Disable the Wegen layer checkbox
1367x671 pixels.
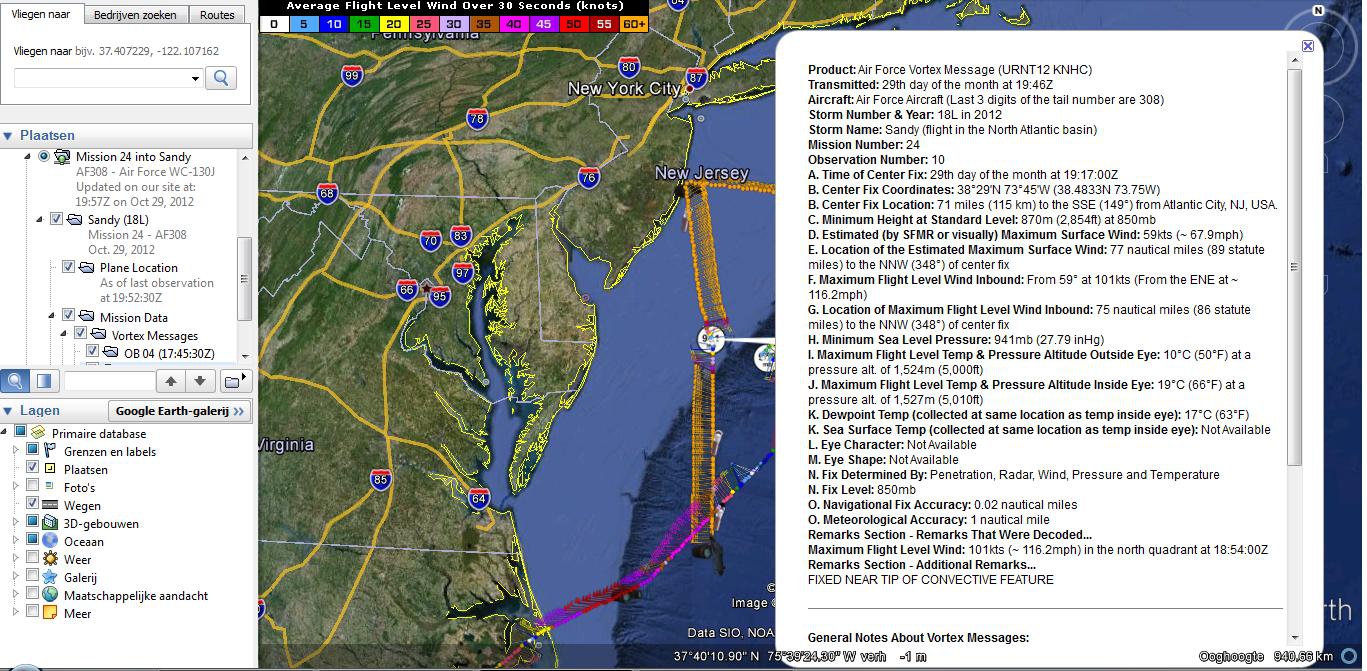pyautogui.click(x=33, y=505)
